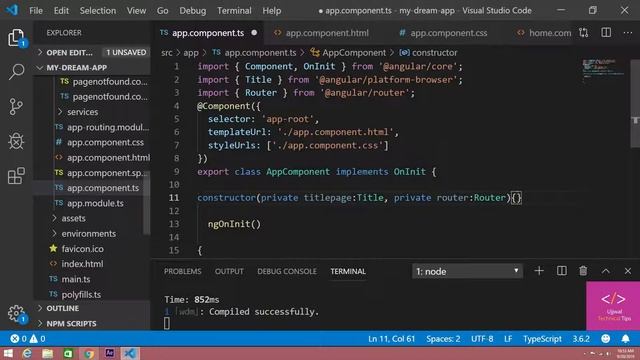
Task: Open Internet Explorer from taskbar
Action: 27,353
